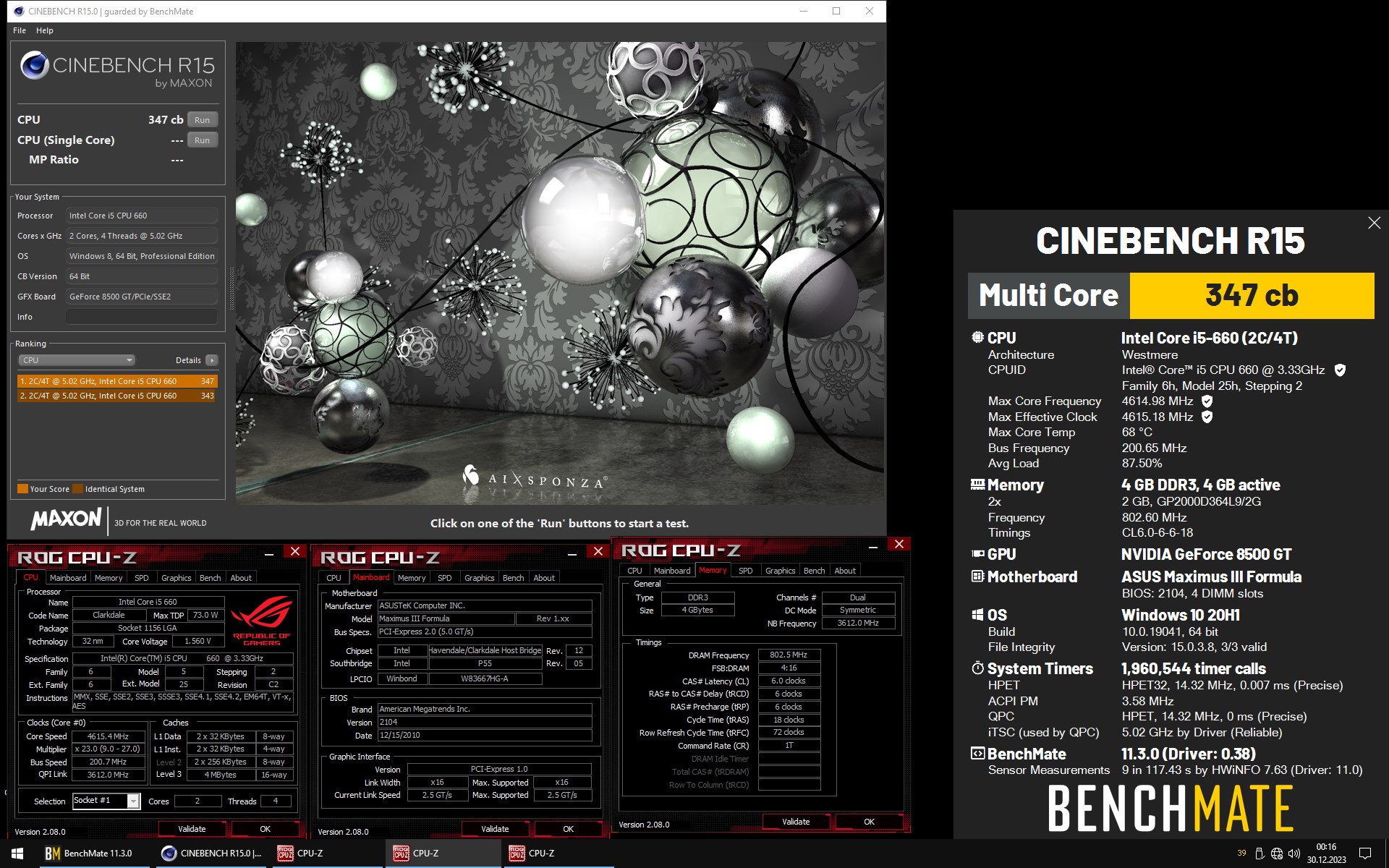Viewport: 1389px width, 868px height.
Task: Close the BenchMate result panel
Action: (x=1375, y=223)
